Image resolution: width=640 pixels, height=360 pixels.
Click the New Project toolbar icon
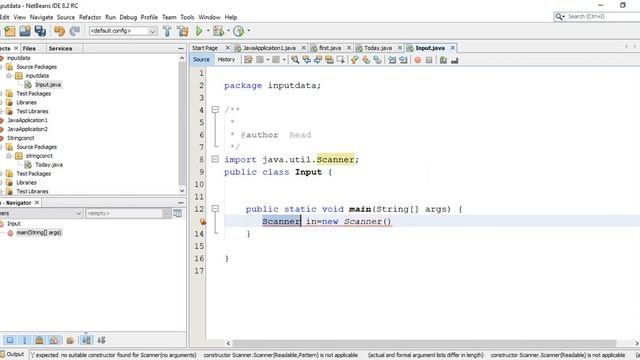9,31
